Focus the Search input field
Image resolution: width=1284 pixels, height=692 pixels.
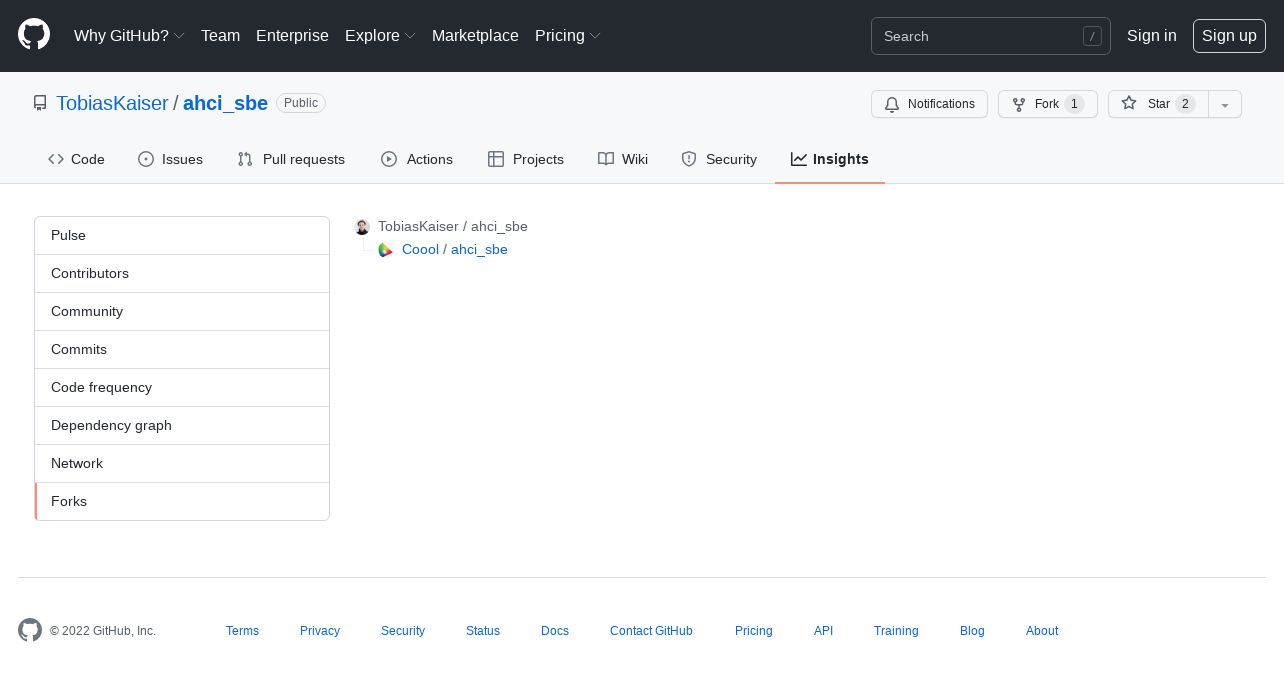(x=990, y=36)
